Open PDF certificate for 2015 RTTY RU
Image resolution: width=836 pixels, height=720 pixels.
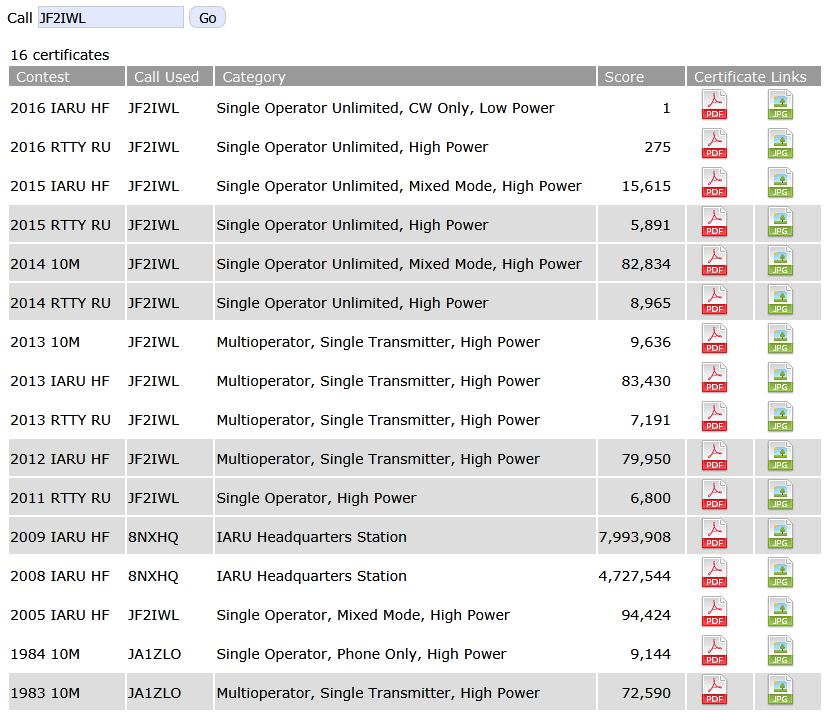pos(714,222)
